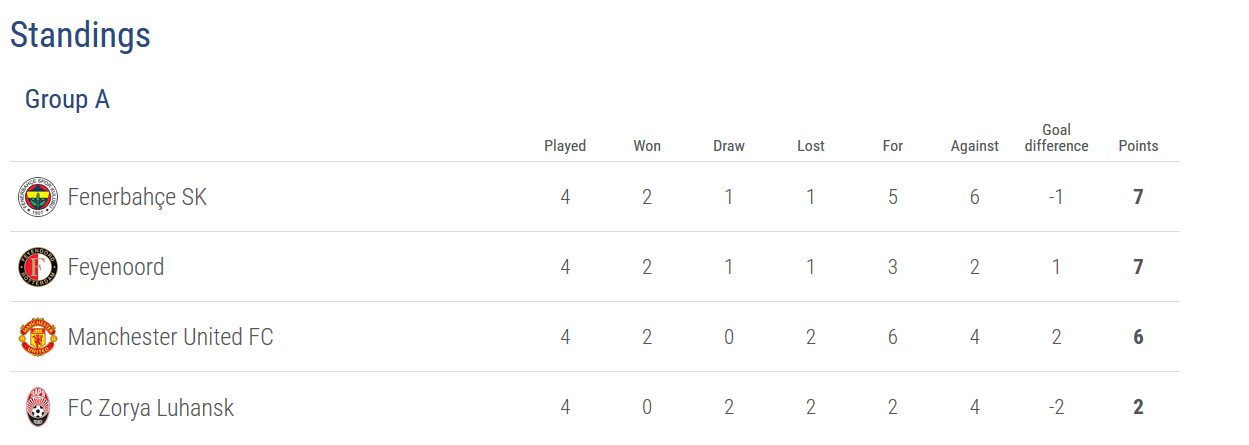Open the Feyenoord team link
This screenshot has width=1249, height=445.
[116, 267]
